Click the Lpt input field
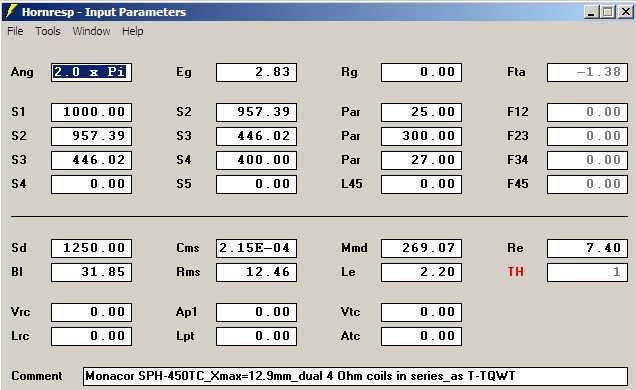This screenshot has width=636, height=390. 256,336
